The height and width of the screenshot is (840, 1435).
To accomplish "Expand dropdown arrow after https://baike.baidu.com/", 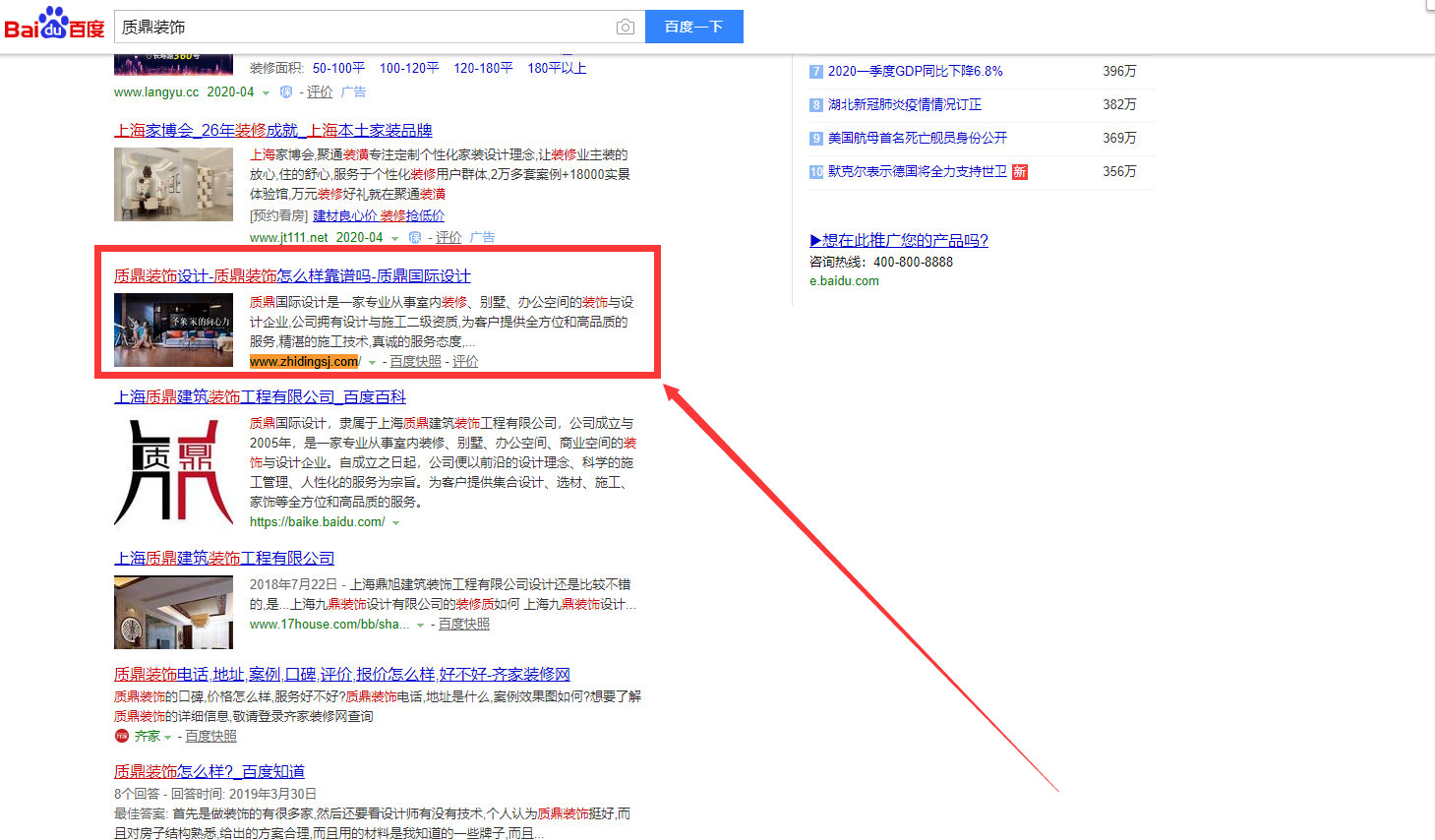I will 395,523.
